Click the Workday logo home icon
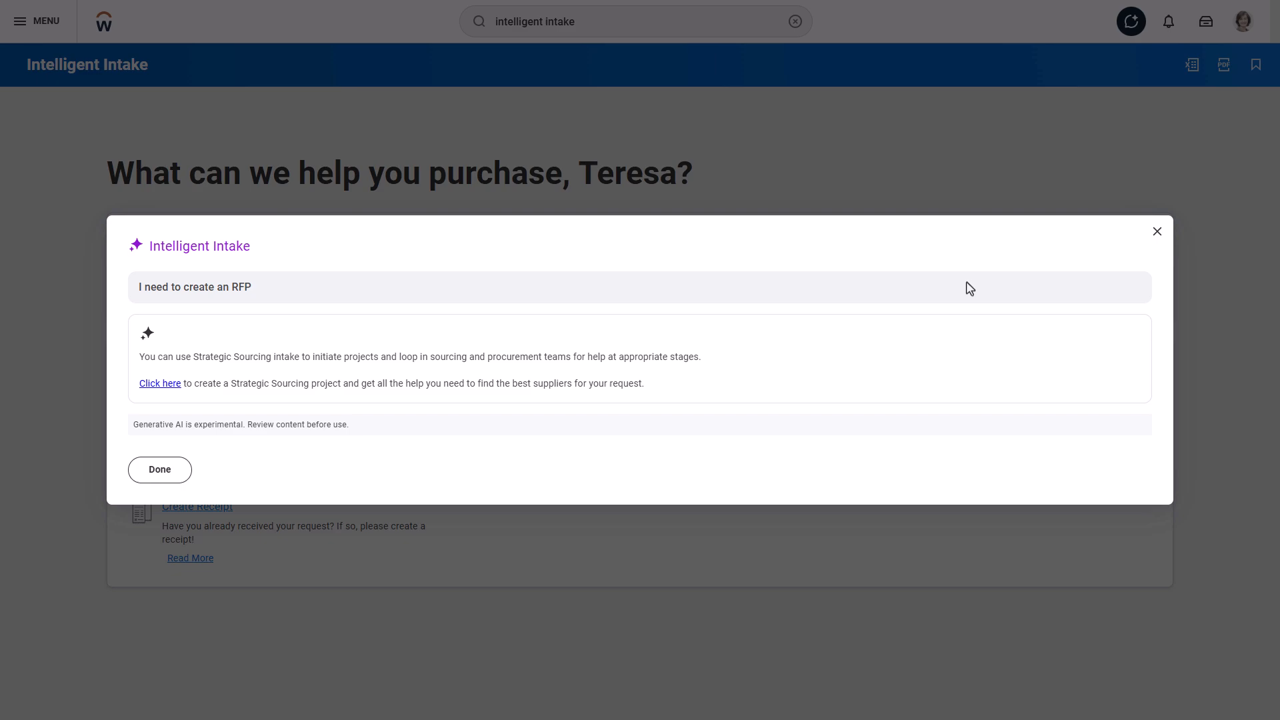1280x720 pixels. [104, 21]
